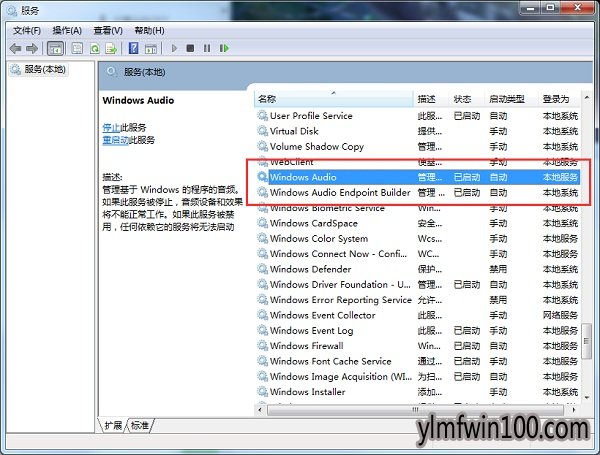Toggle the console tree show/hide icon
Screen dimensions: 600x455
pyautogui.click(x=55, y=49)
